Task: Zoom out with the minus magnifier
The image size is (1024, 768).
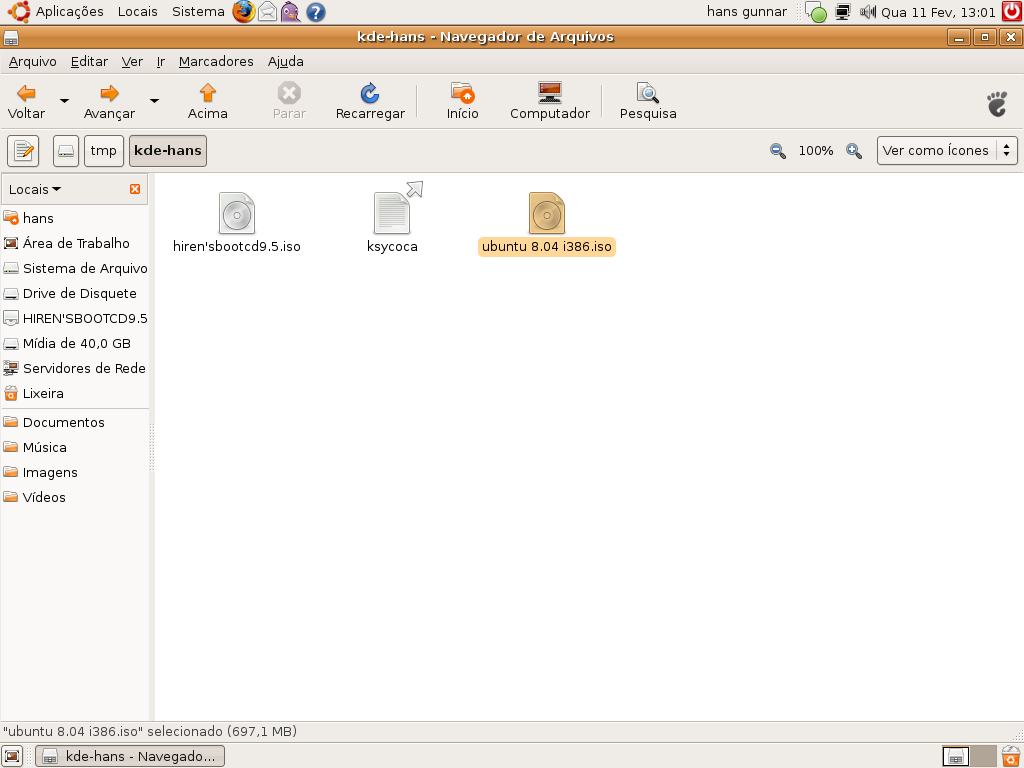Action: pos(777,151)
